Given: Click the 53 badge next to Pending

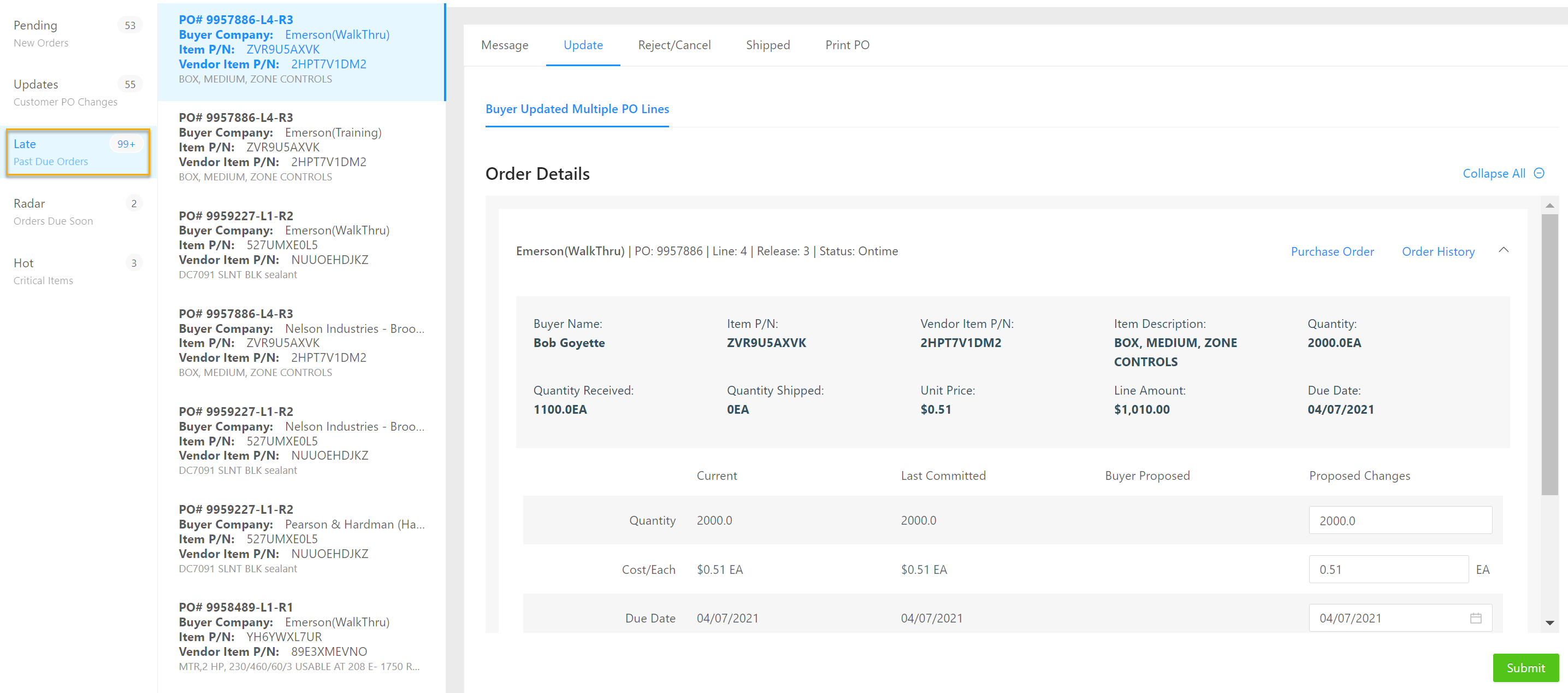Looking at the screenshot, I should pyautogui.click(x=129, y=26).
